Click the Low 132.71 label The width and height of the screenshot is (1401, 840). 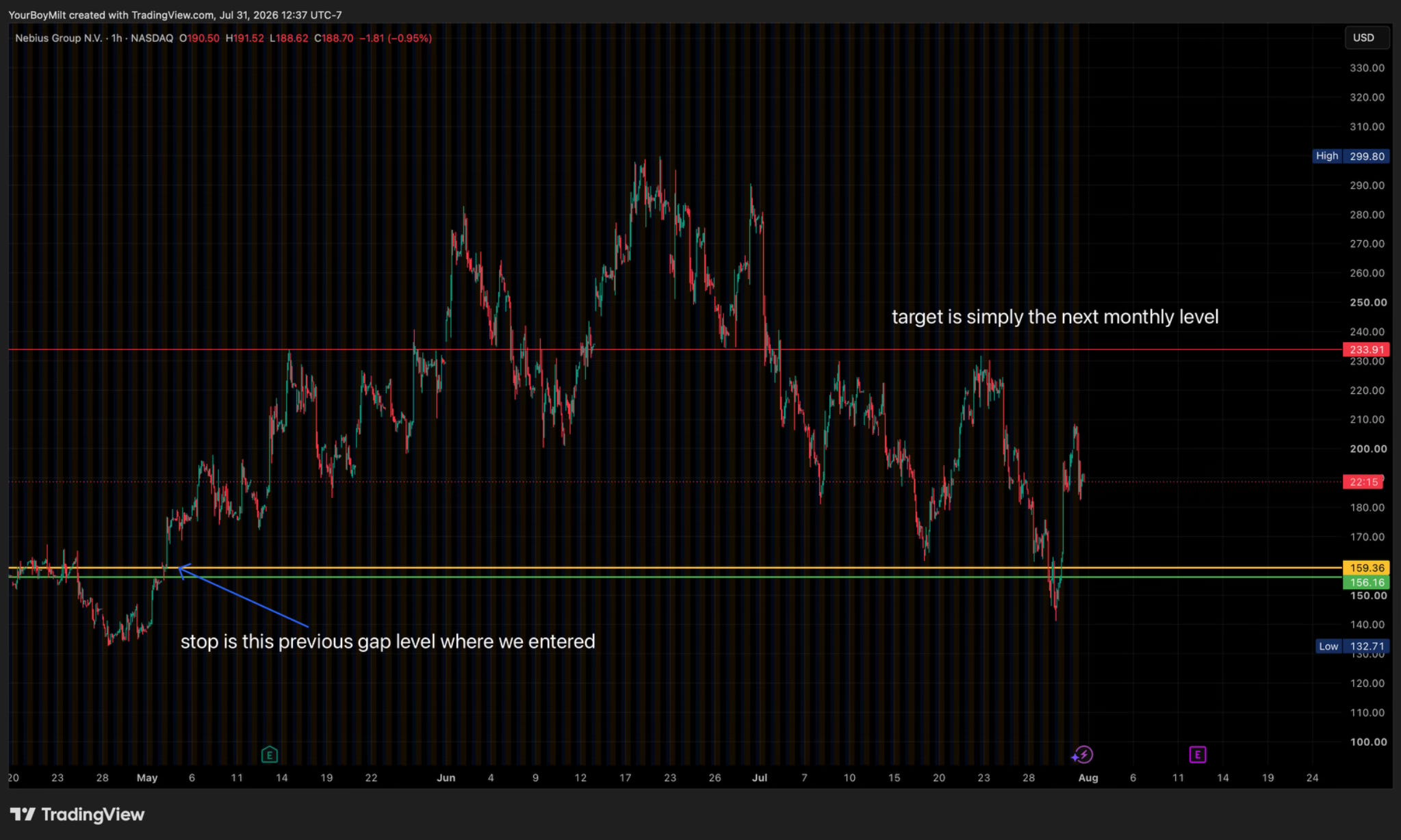1352,646
